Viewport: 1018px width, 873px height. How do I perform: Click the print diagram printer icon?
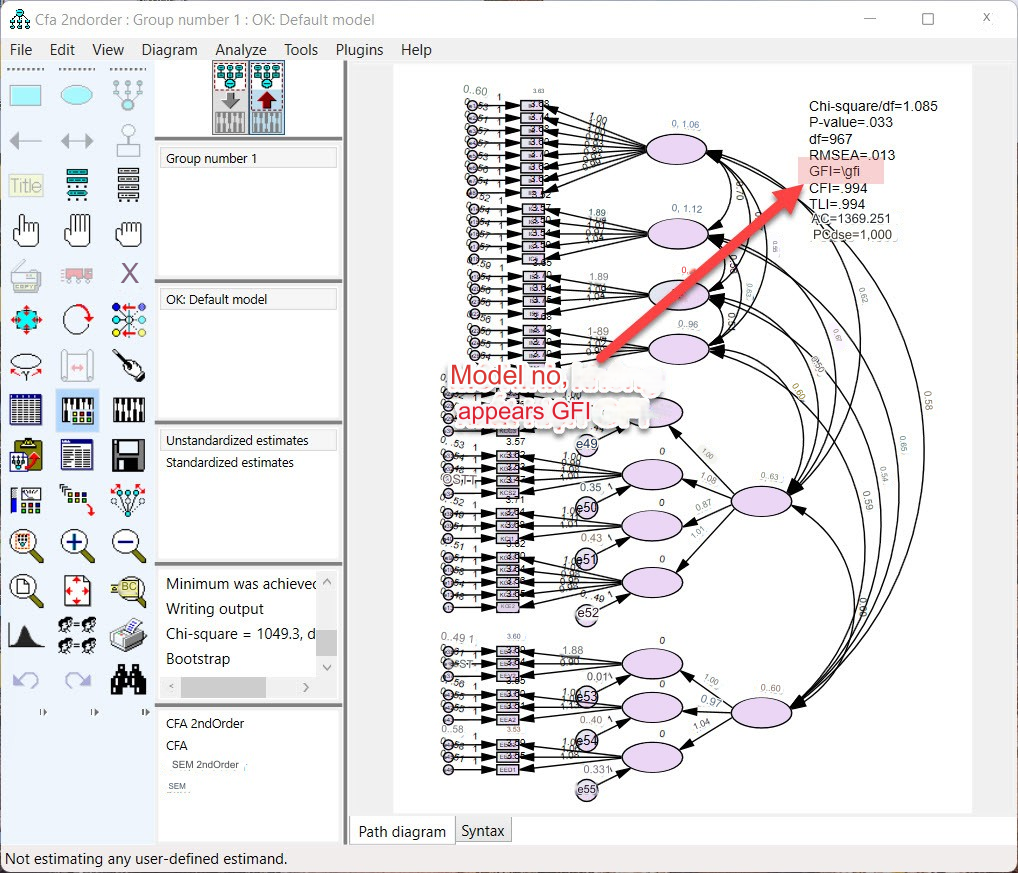128,634
